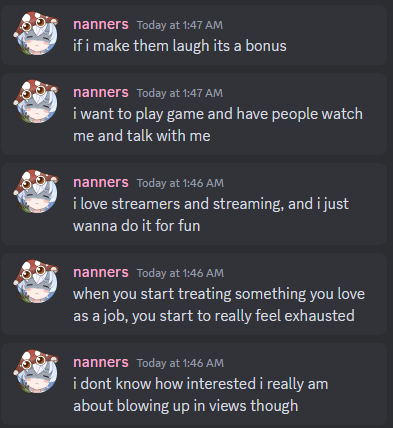This screenshot has width=393, height=428.
Task: Click message 'i want to play game and have people watch'
Action: 218,114
